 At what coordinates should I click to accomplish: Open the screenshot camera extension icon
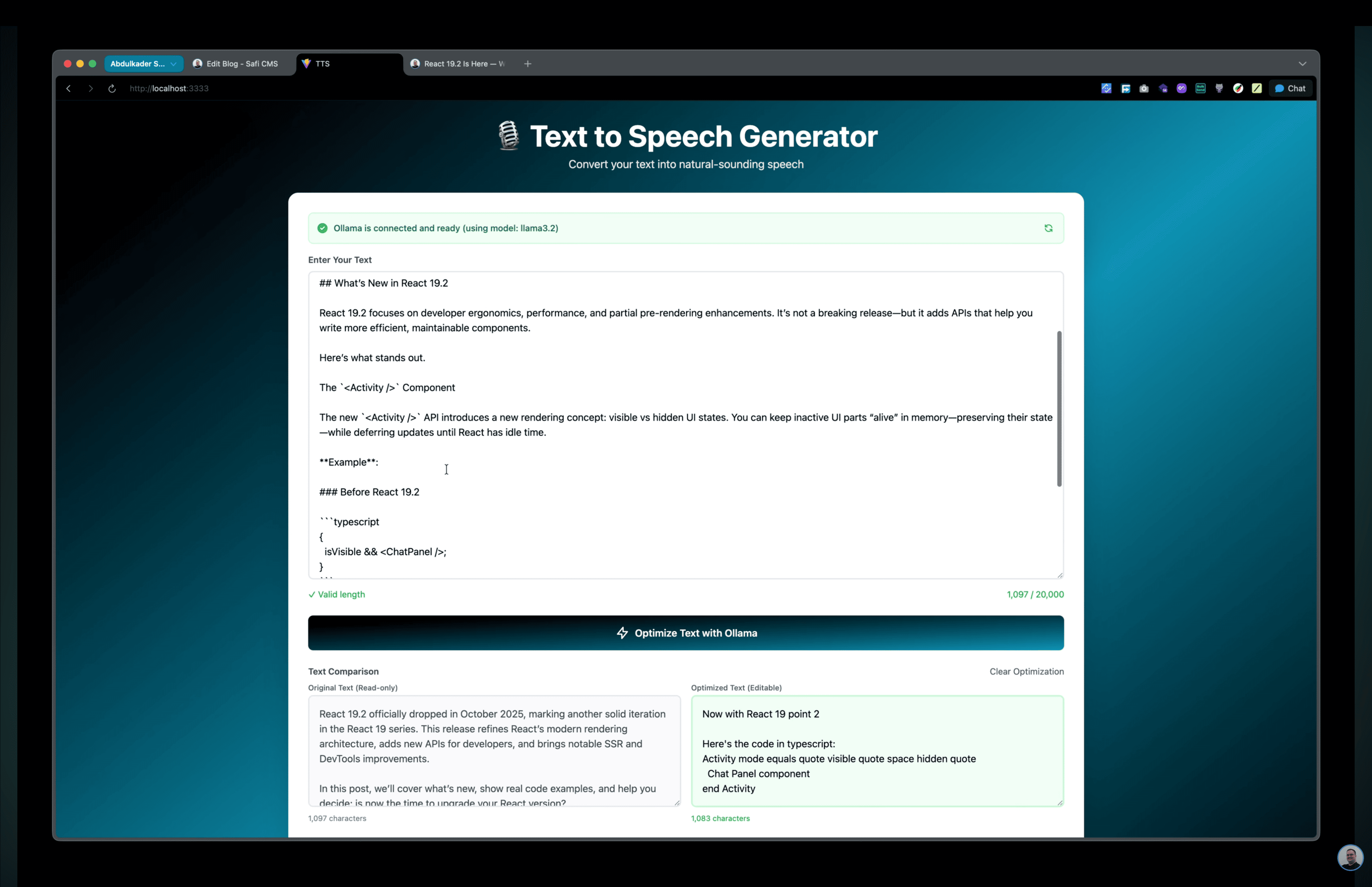pyautogui.click(x=1144, y=88)
